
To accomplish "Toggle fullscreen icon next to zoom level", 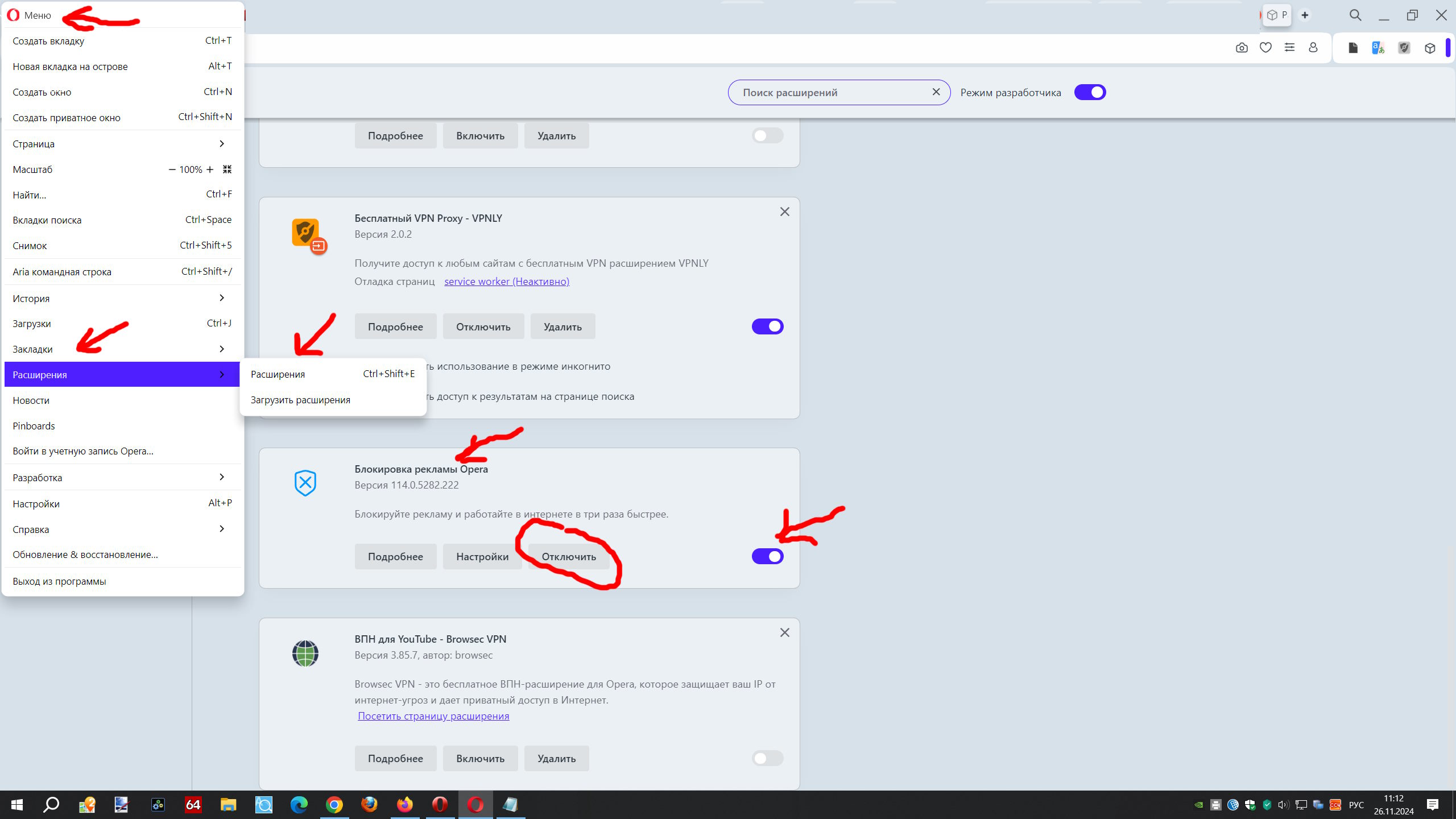I will click(x=227, y=169).
